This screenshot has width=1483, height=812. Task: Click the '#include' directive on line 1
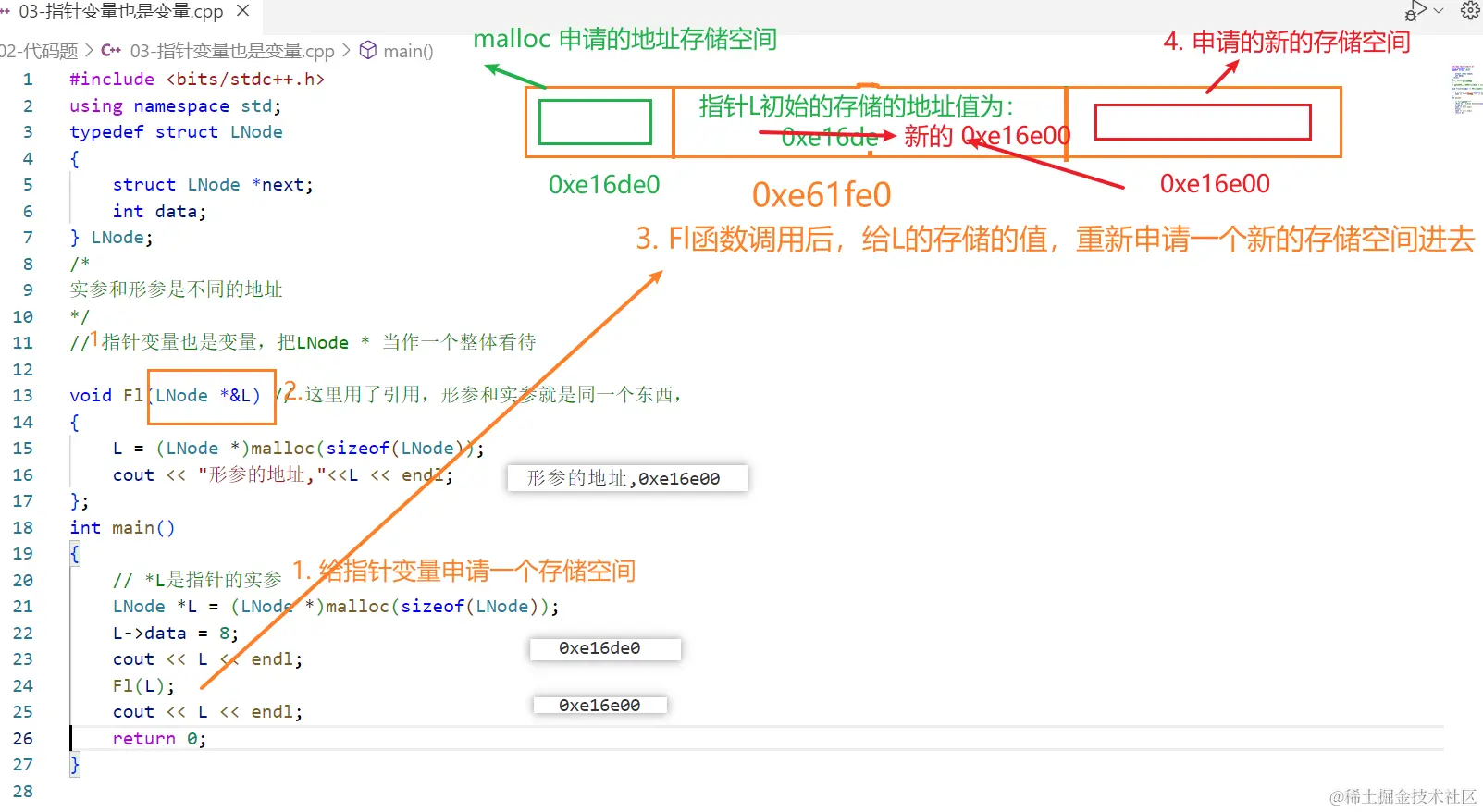(x=112, y=80)
